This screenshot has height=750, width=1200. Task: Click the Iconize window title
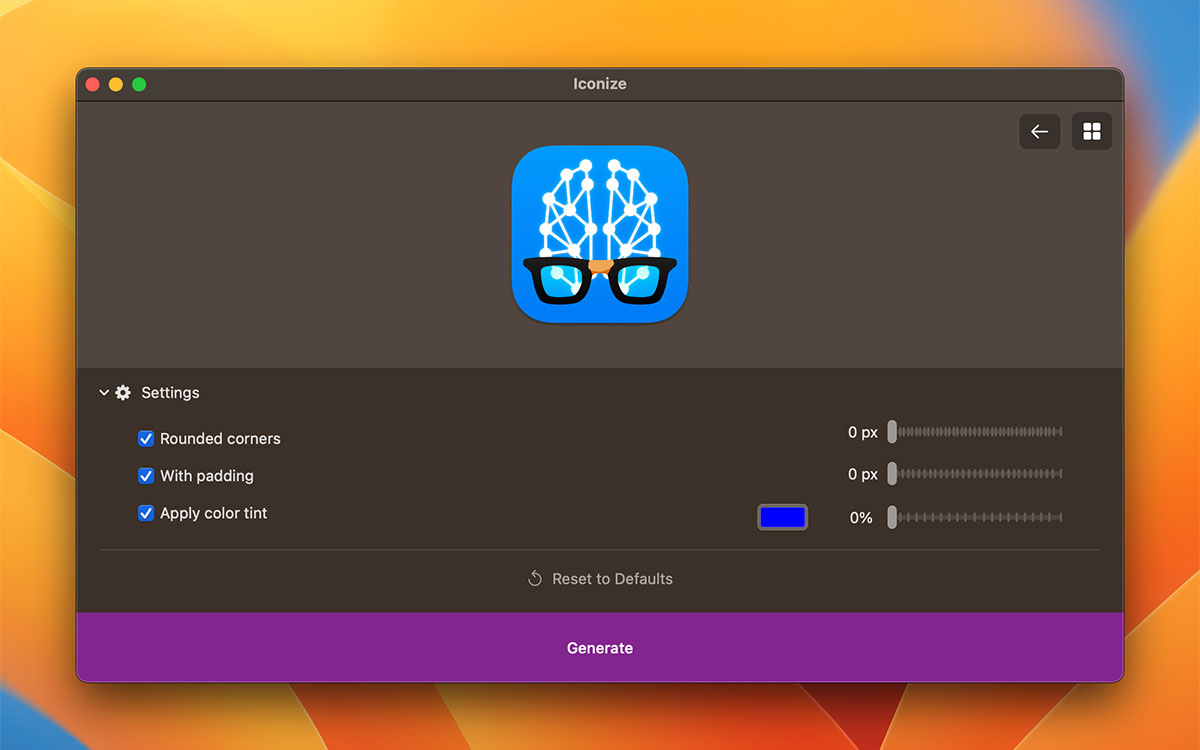[x=600, y=84]
